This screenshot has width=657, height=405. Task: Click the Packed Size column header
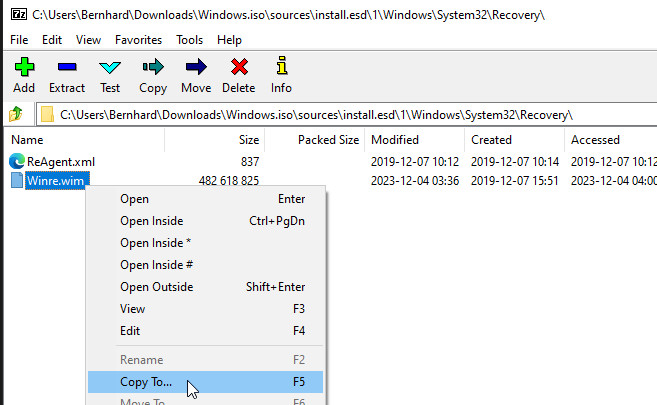329,140
